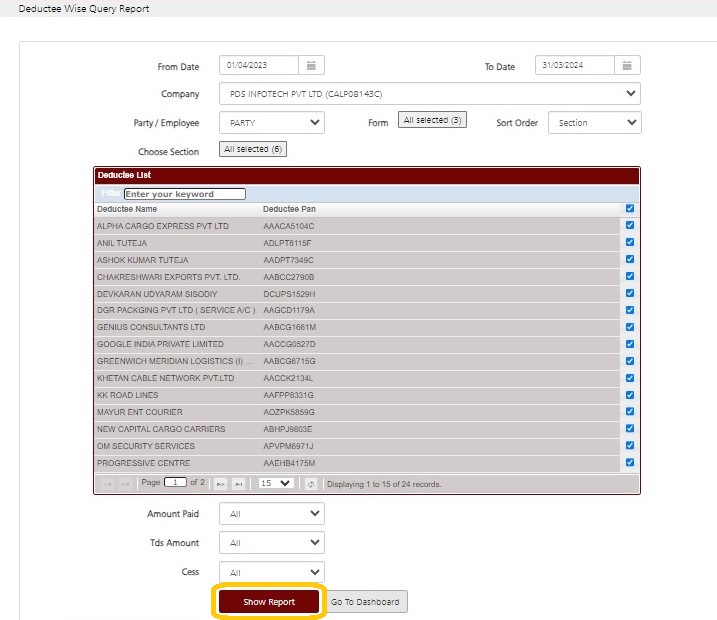
Task: Click the Show Report button
Action: (x=269, y=602)
